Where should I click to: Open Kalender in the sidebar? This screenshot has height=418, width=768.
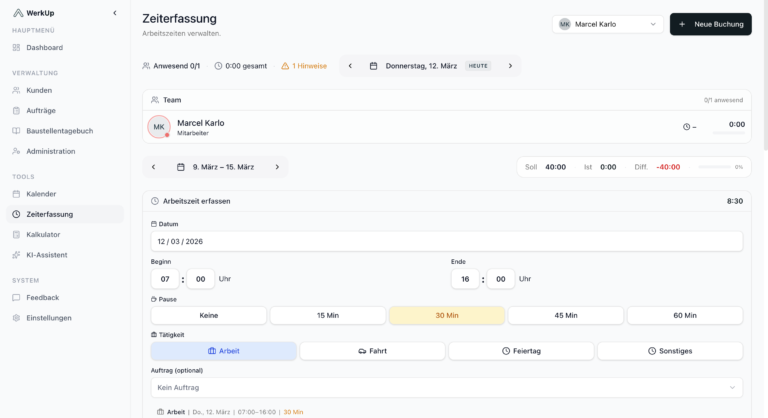(x=41, y=194)
